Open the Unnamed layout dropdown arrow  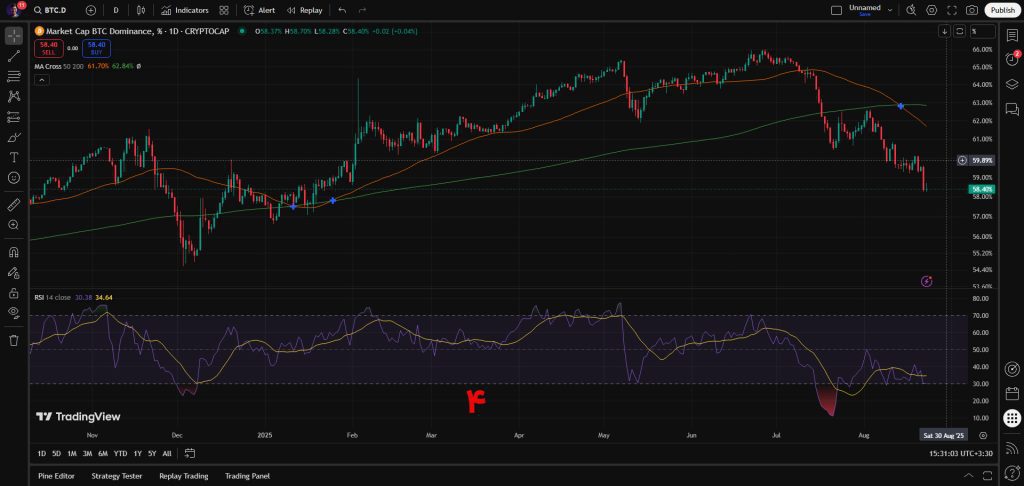[889, 10]
